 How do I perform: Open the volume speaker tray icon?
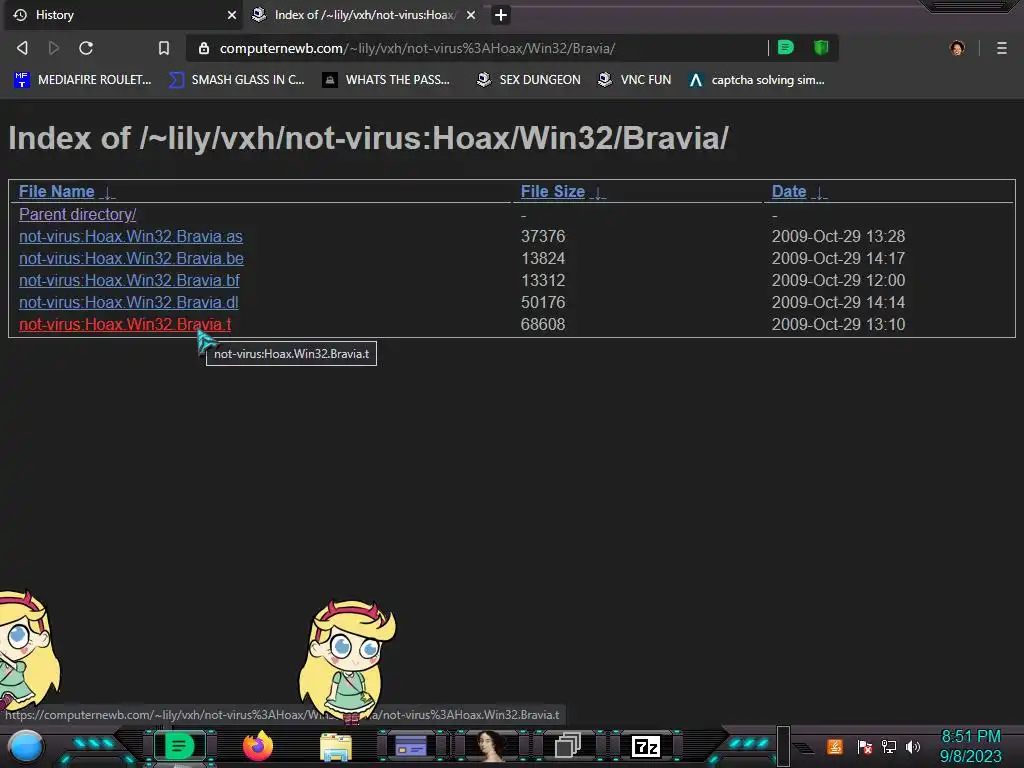913,746
